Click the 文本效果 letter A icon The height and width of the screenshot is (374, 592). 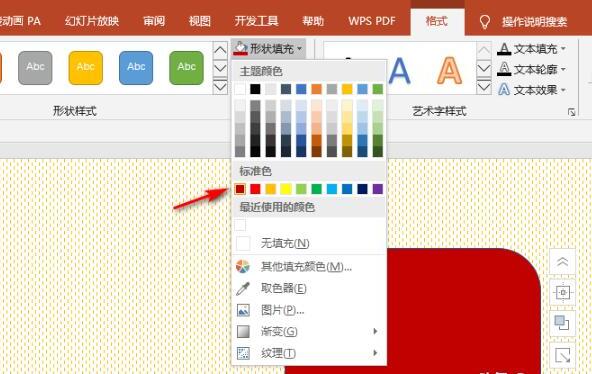(504, 90)
